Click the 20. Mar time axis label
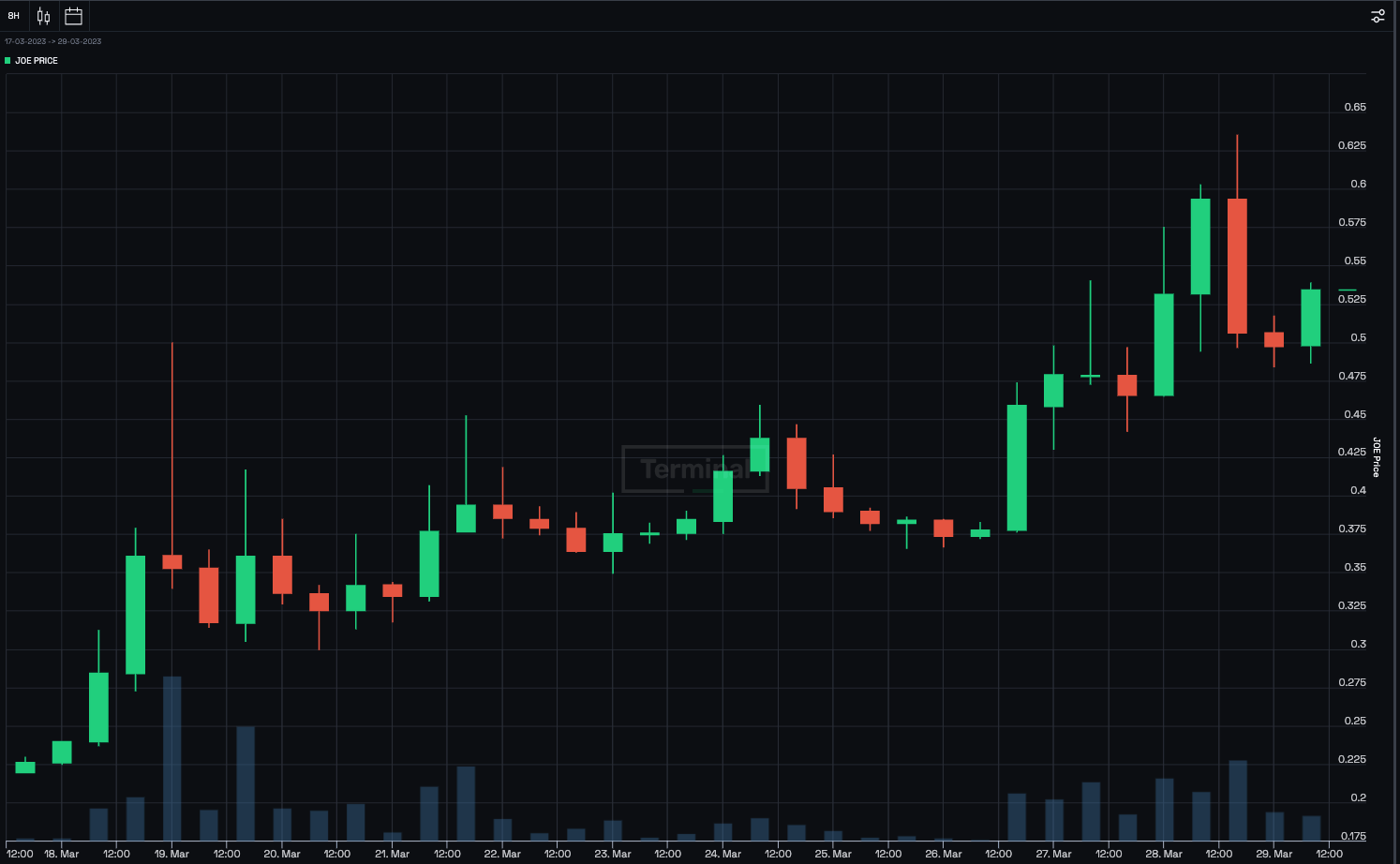The image size is (1400, 864). point(282,854)
